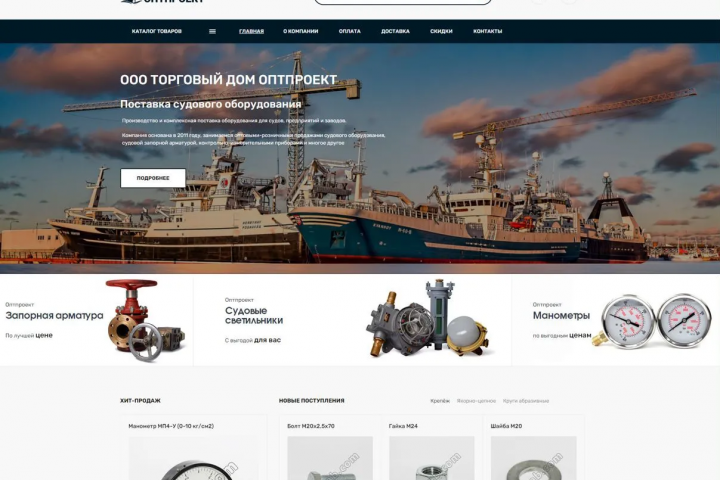
Task: Open the Манометры category link
Action: 561,316
